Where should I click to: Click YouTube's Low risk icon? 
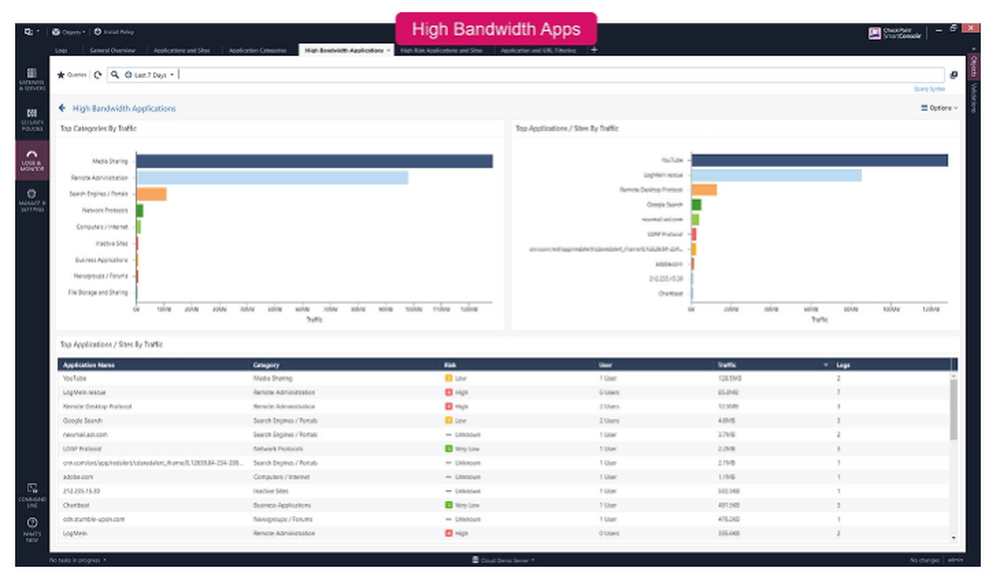click(448, 378)
